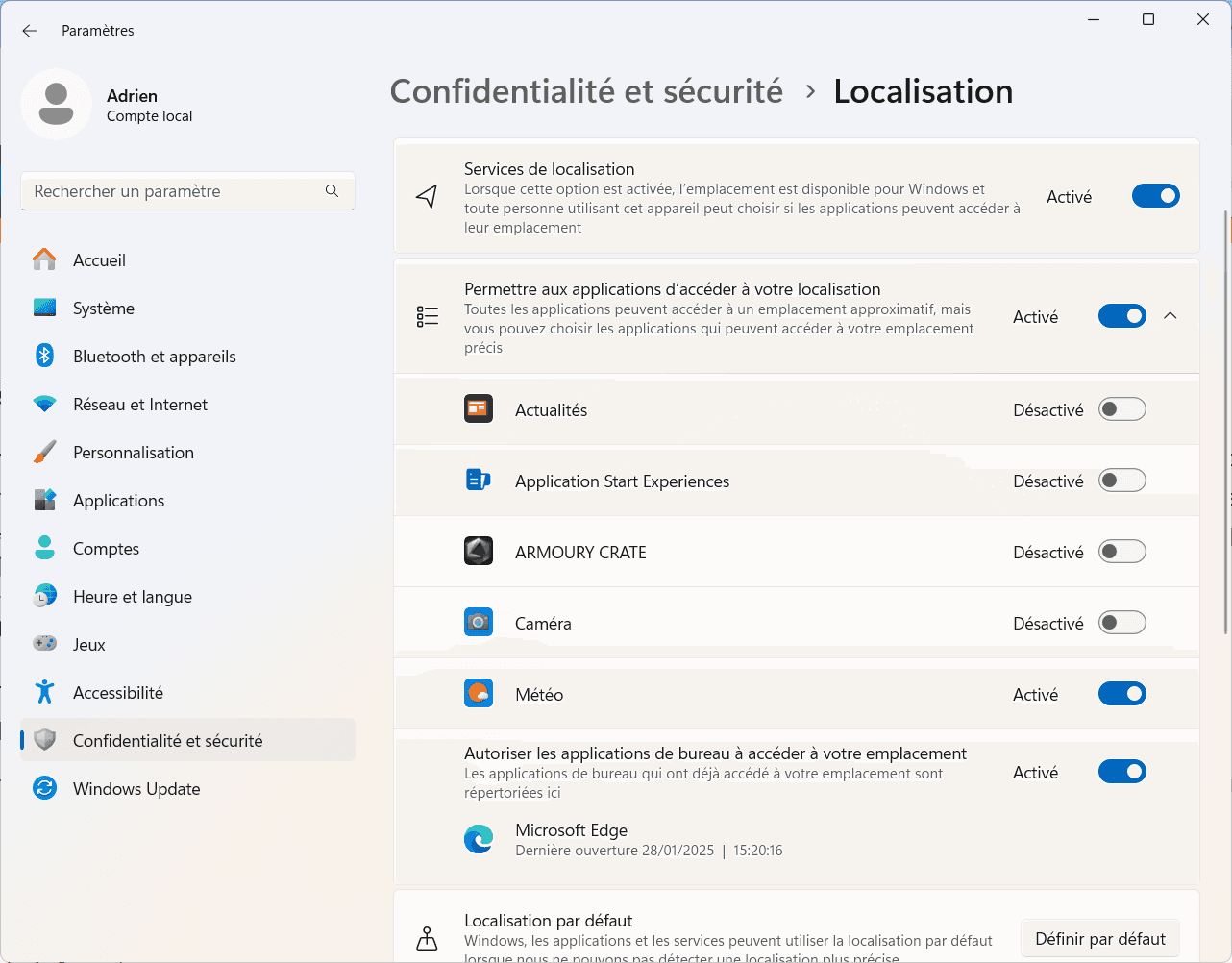
Task: Click the Actualités app icon
Action: (479, 409)
